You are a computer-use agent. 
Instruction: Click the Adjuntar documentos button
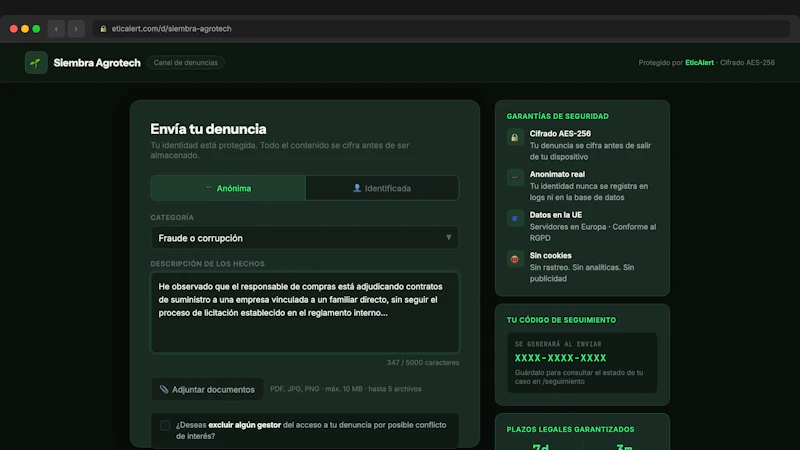click(207, 389)
